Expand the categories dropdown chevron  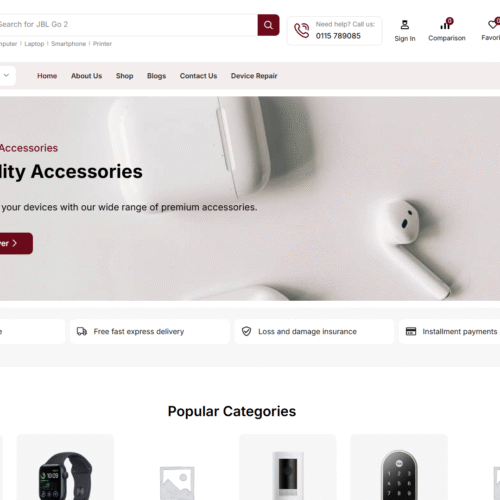pos(6,75)
